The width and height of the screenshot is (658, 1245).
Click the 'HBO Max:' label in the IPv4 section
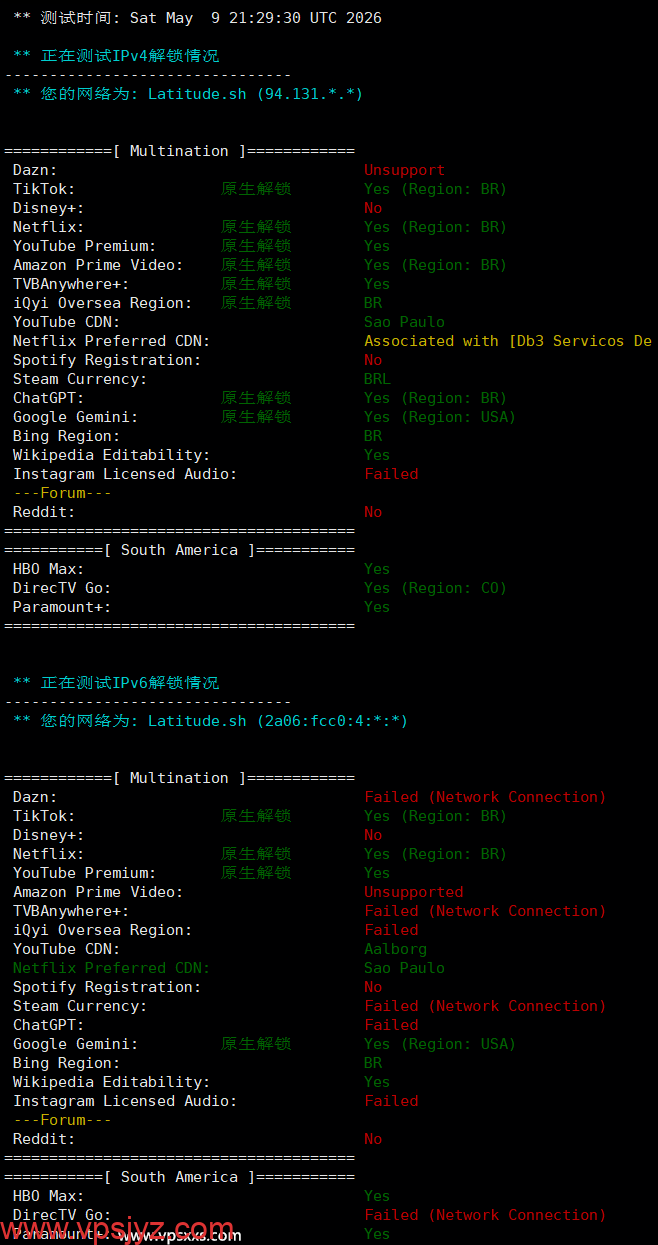point(49,569)
